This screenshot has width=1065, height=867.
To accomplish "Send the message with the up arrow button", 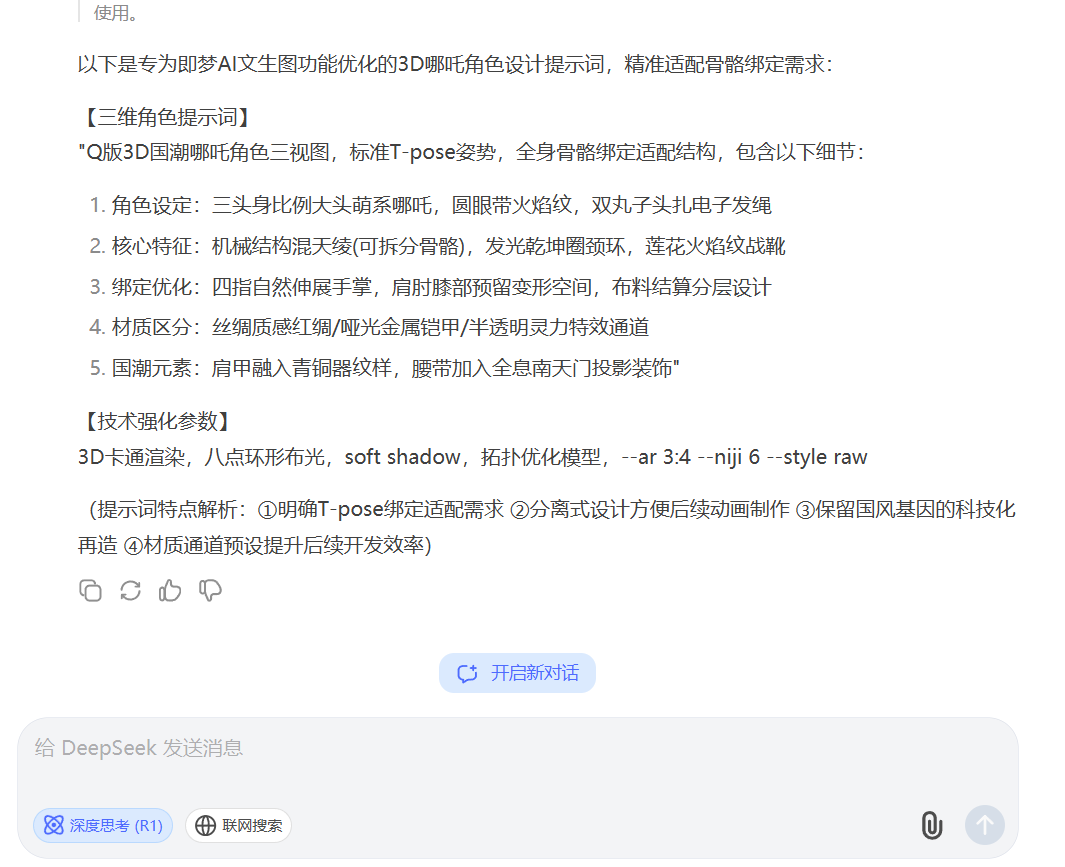I will pyautogui.click(x=985, y=826).
